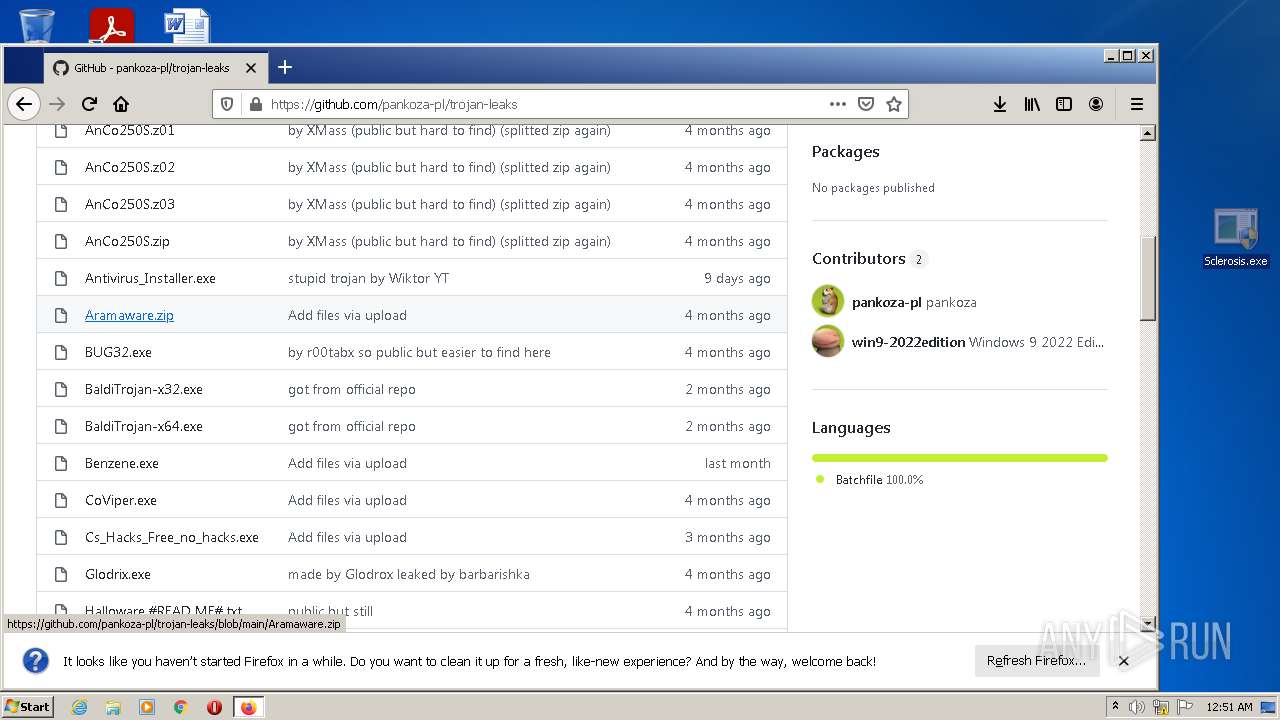Go back with the browser Back arrow
The image size is (1280, 720).
click(x=24, y=104)
